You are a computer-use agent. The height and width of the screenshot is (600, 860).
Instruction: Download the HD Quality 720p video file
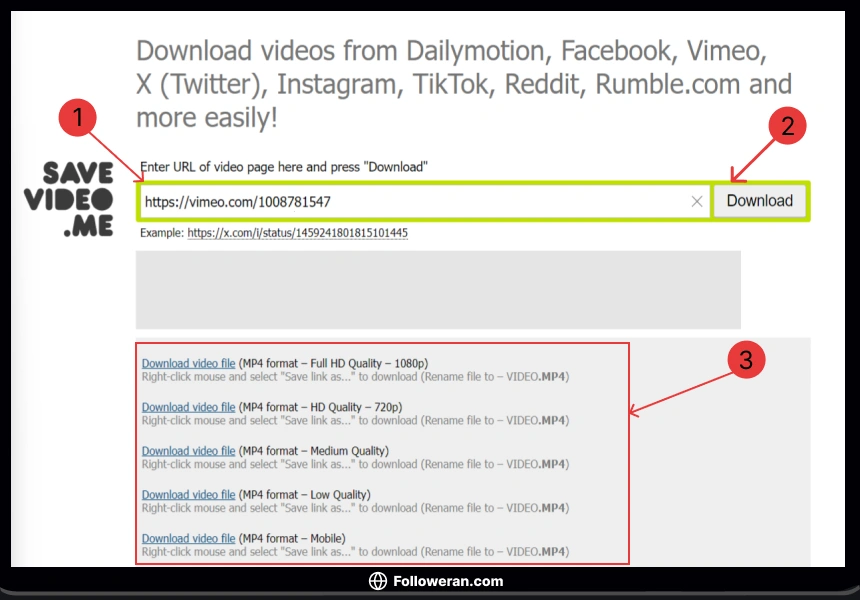coord(188,407)
